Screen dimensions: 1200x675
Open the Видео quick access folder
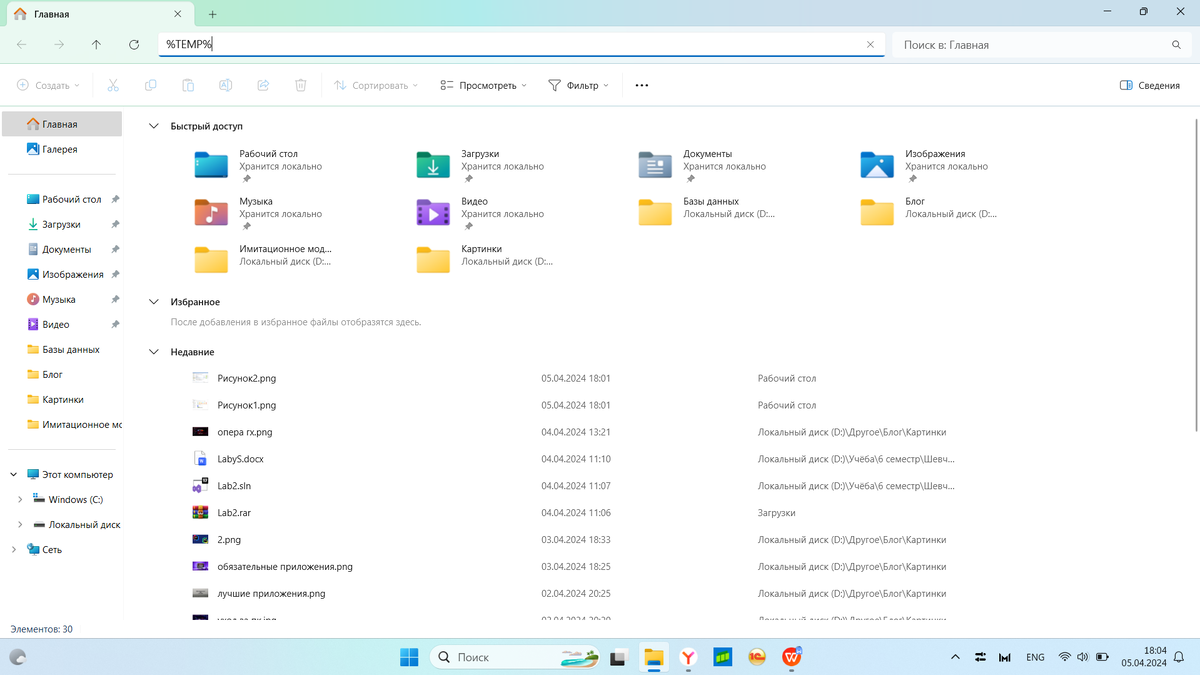[x=482, y=212]
